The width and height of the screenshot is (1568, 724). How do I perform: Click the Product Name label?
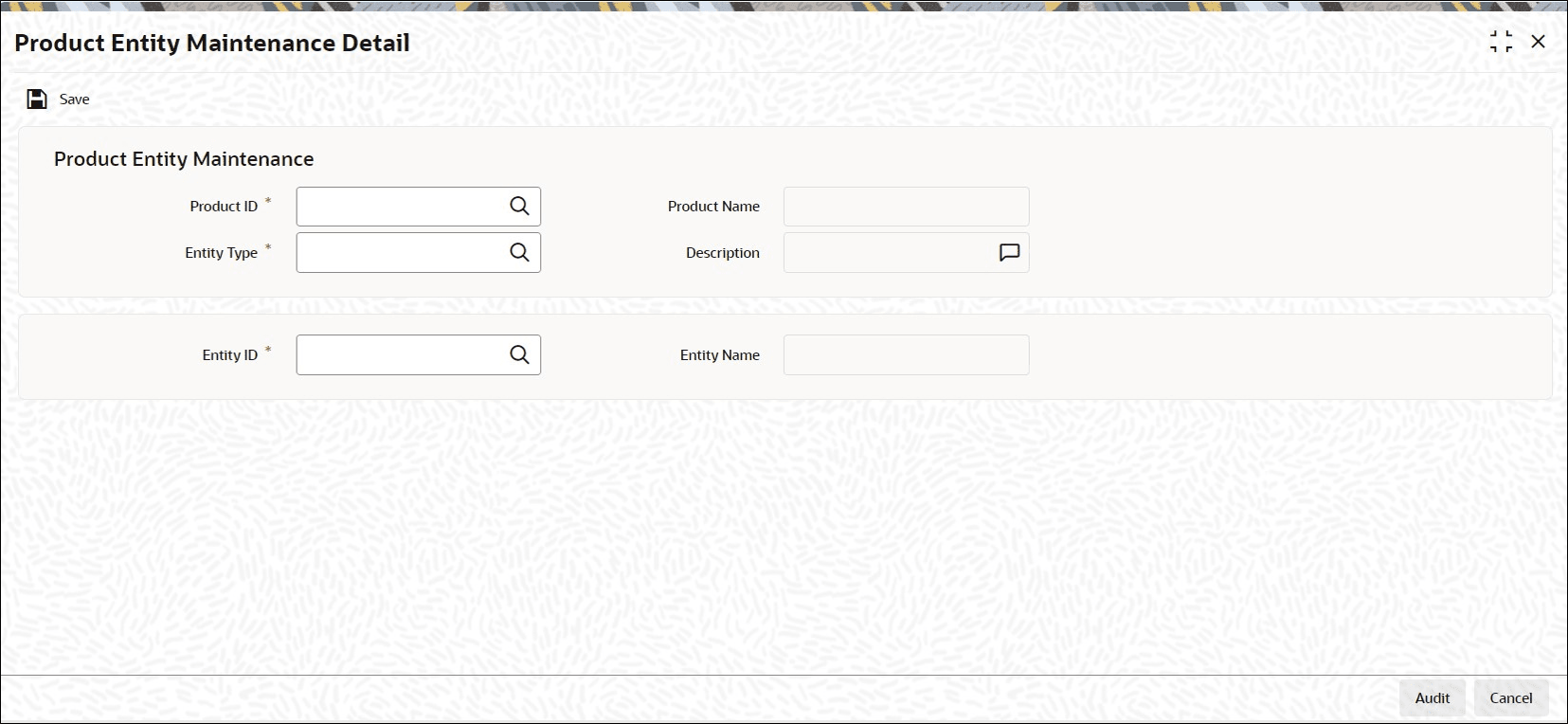click(x=713, y=207)
